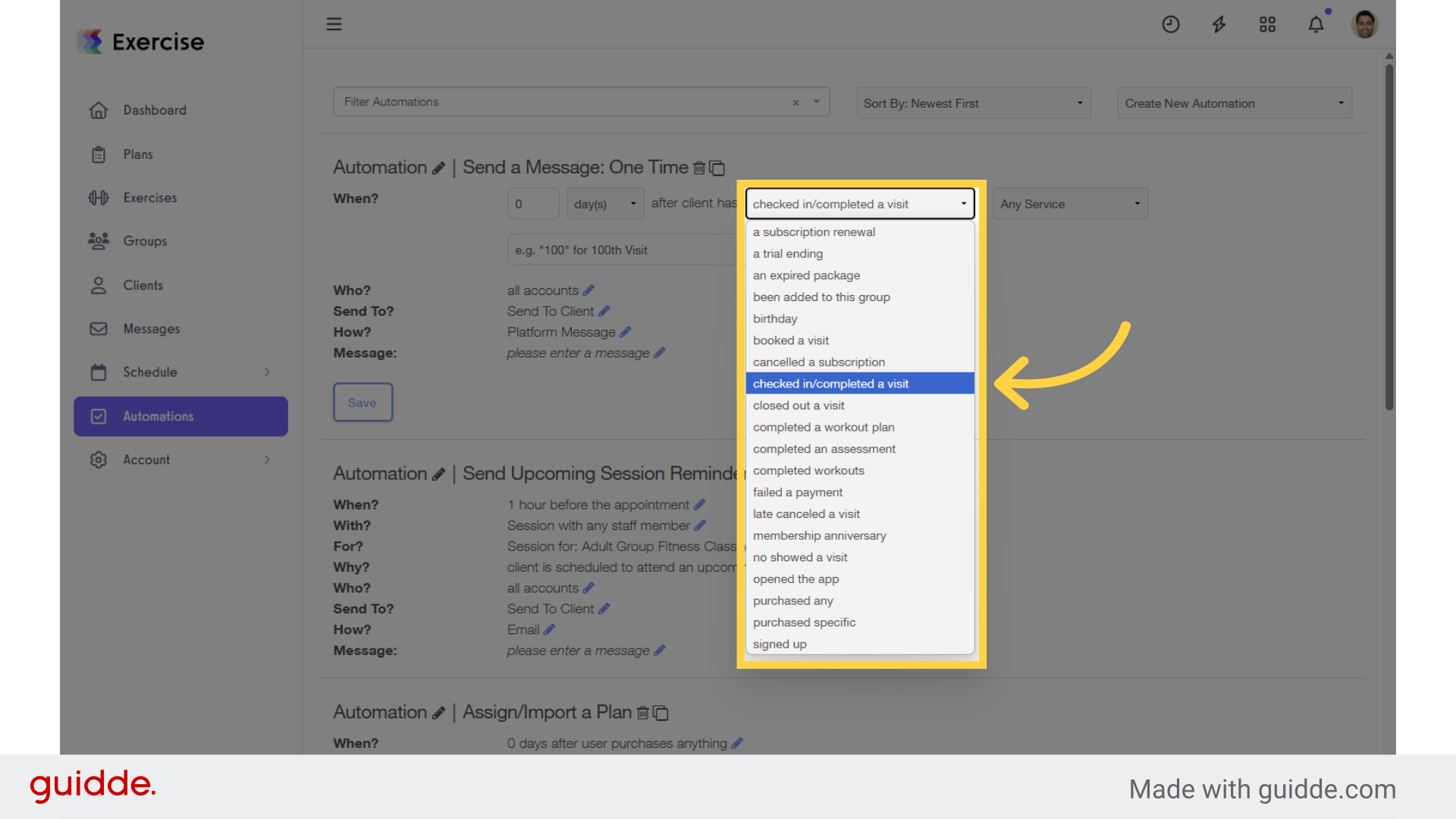
Task: Expand the Account section chevron
Action: [x=267, y=460]
